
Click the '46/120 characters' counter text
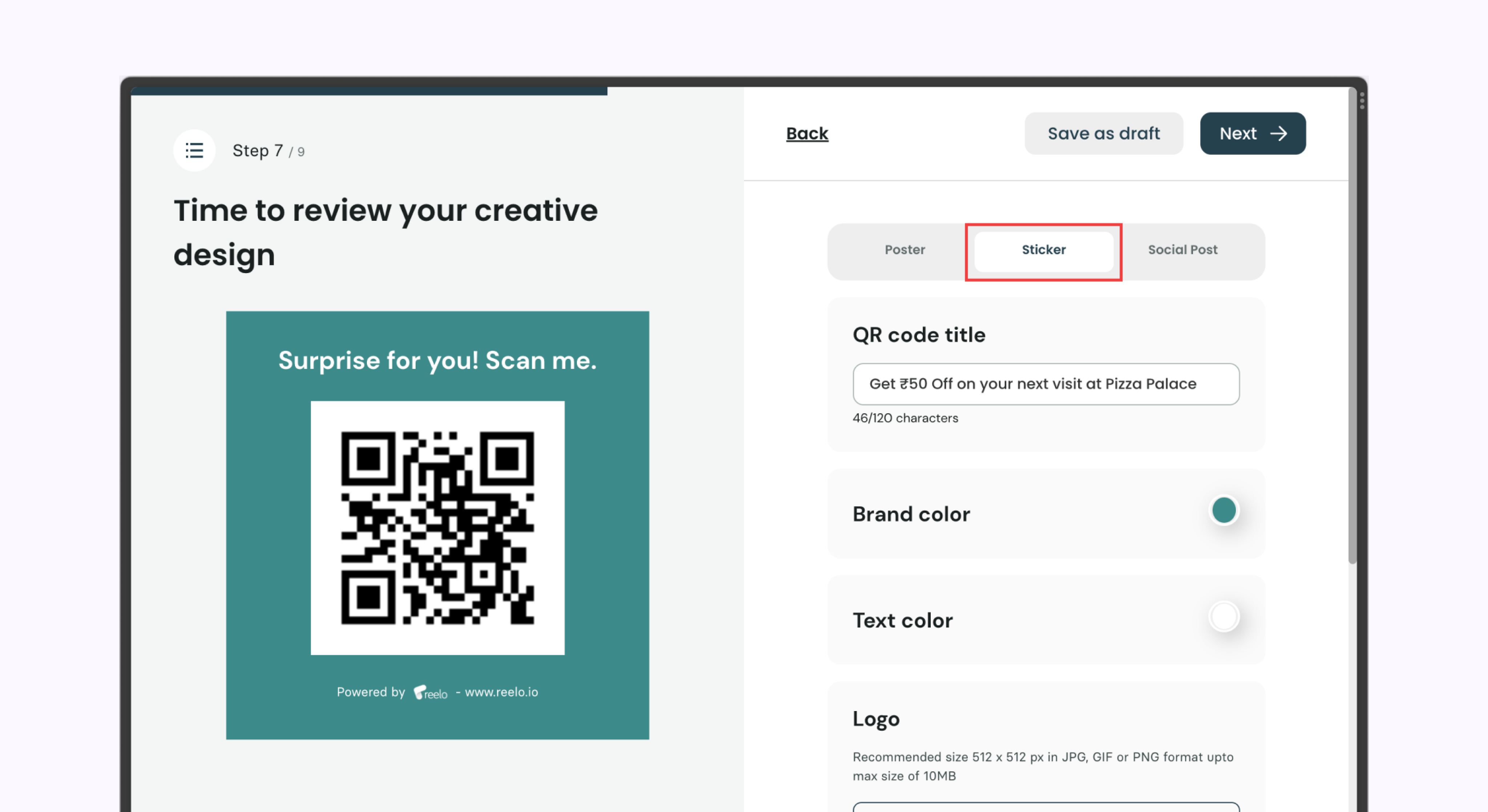click(x=905, y=418)
